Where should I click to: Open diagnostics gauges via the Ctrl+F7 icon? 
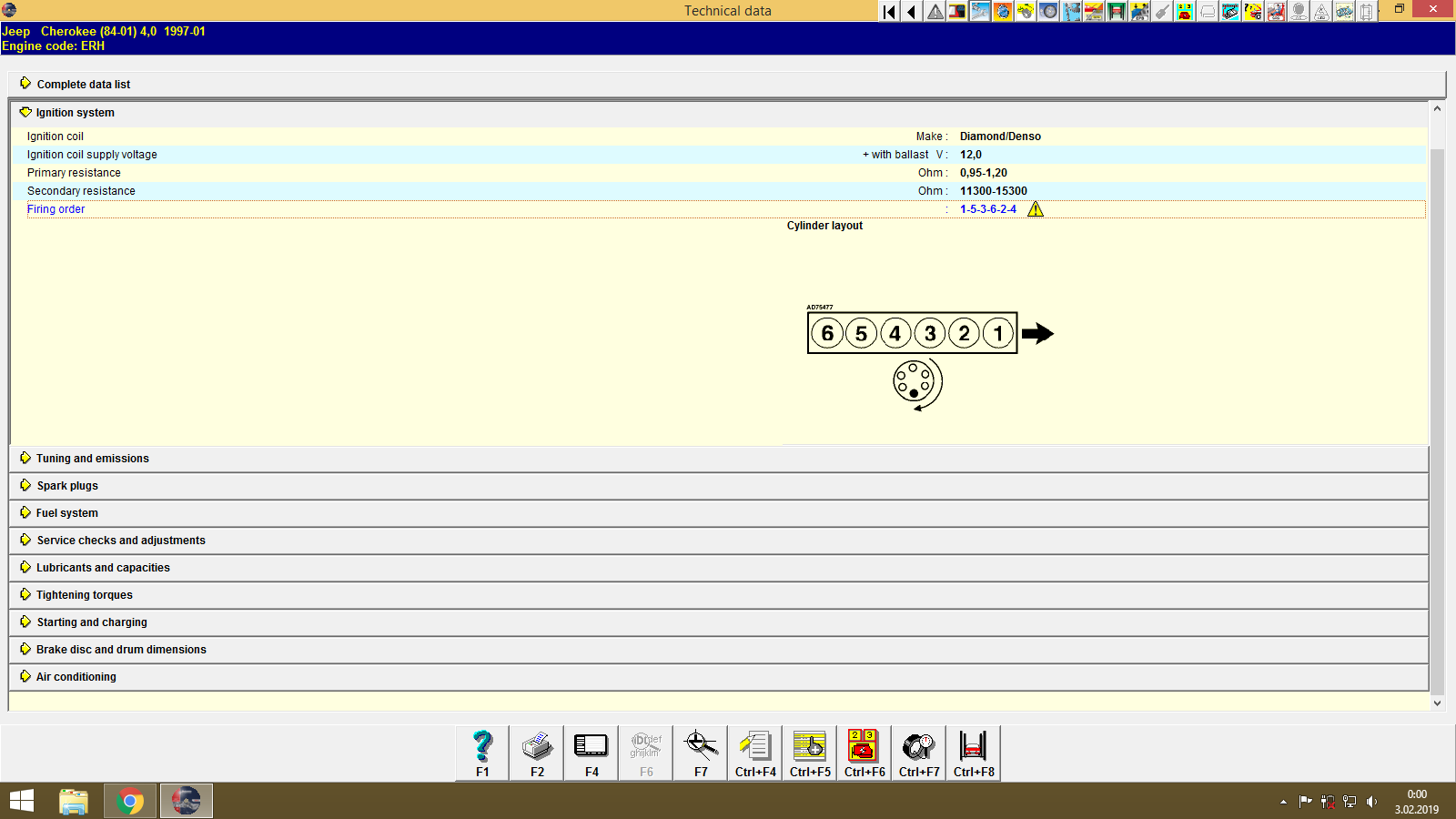pos(917,746)
